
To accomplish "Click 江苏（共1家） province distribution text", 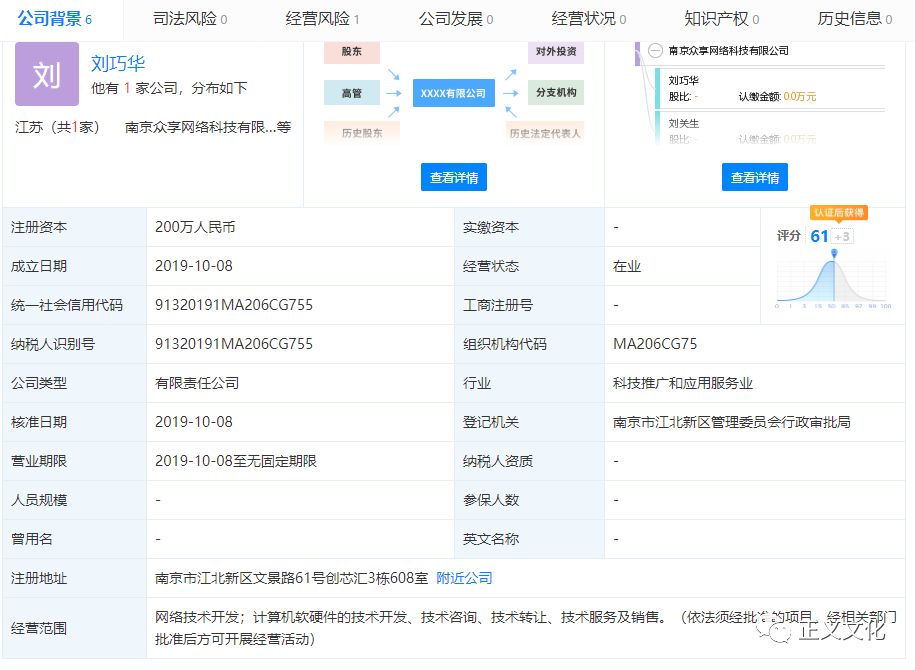I will coord(57,127).
